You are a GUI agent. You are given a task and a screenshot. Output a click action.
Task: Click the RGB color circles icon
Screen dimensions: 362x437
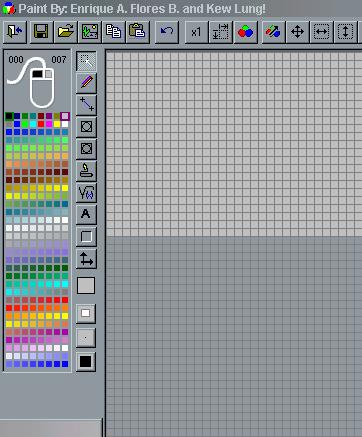(246, 32)
